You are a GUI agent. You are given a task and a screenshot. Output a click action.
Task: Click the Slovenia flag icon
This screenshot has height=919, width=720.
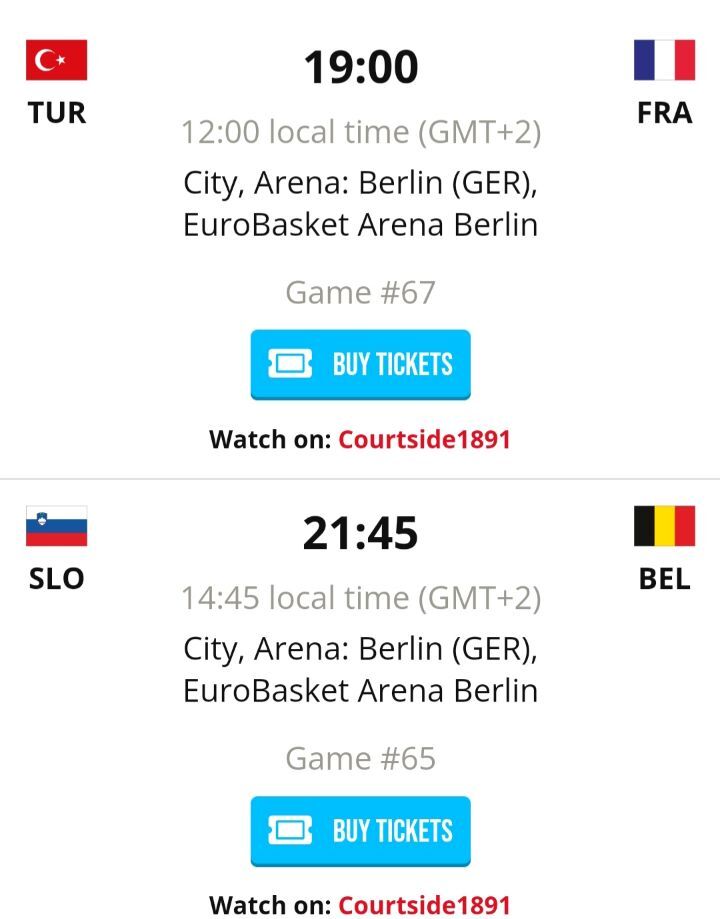pyautogui.click(x=56, y=526)
